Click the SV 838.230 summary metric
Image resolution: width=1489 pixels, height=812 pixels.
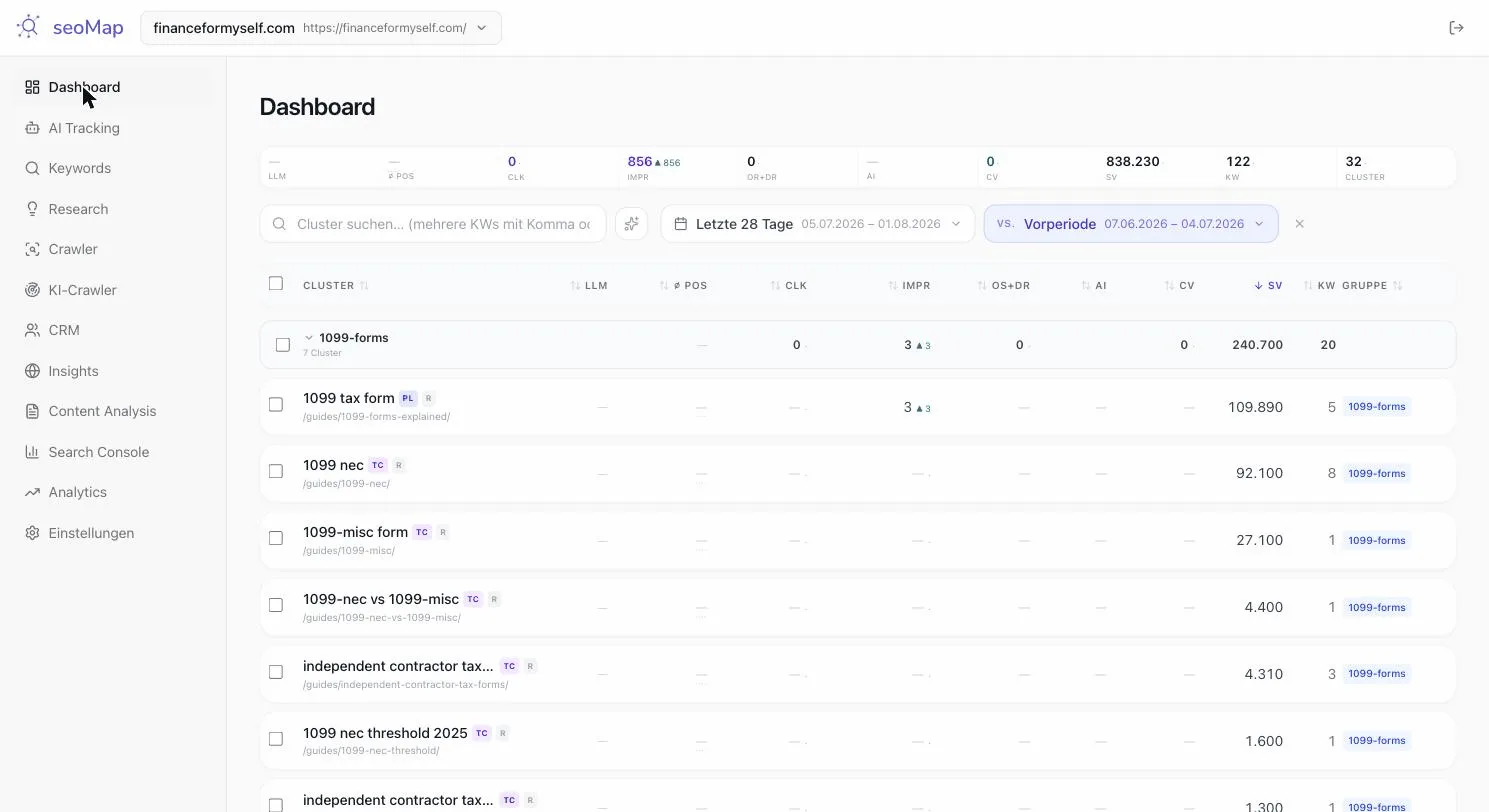(1134, 167)
